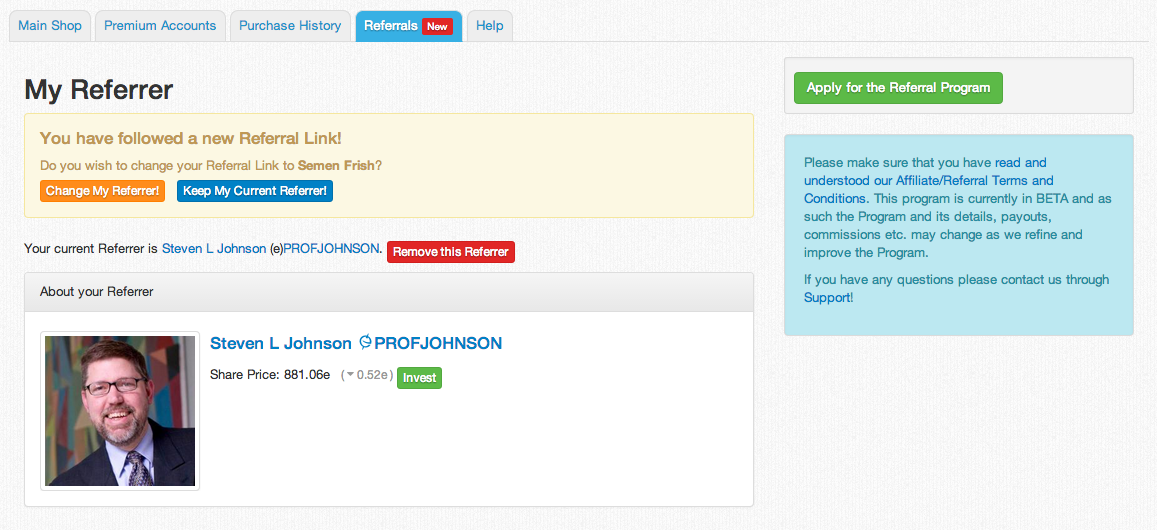Click the share price down-arrow indicator

pos(350,376)
